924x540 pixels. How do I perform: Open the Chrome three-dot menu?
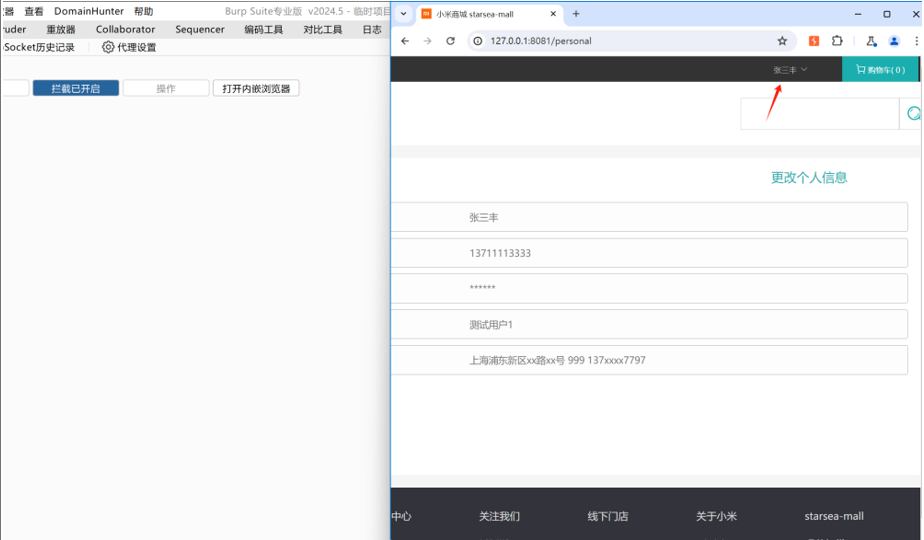coord(916,41)
